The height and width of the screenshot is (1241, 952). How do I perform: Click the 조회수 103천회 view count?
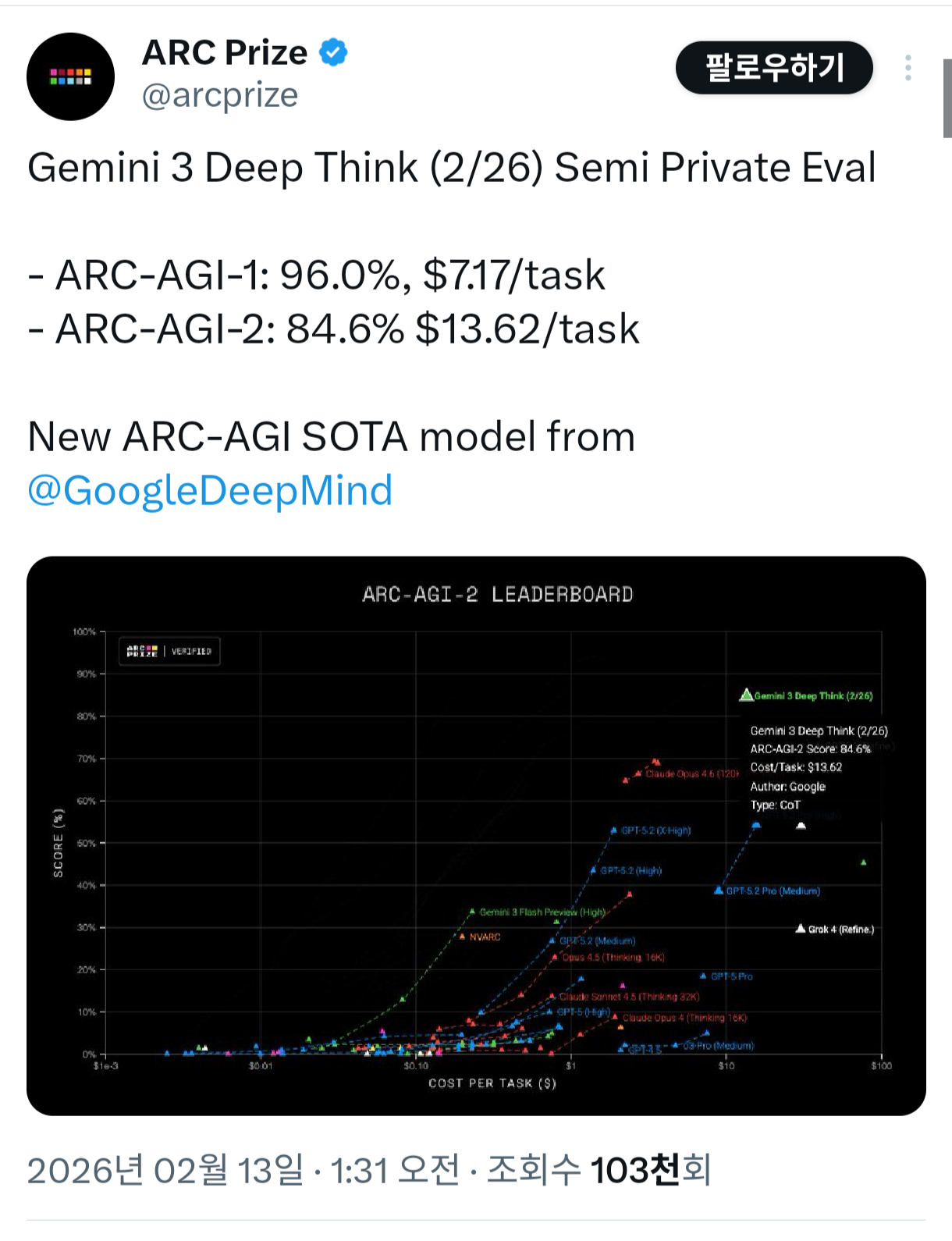pos(599,1170)
